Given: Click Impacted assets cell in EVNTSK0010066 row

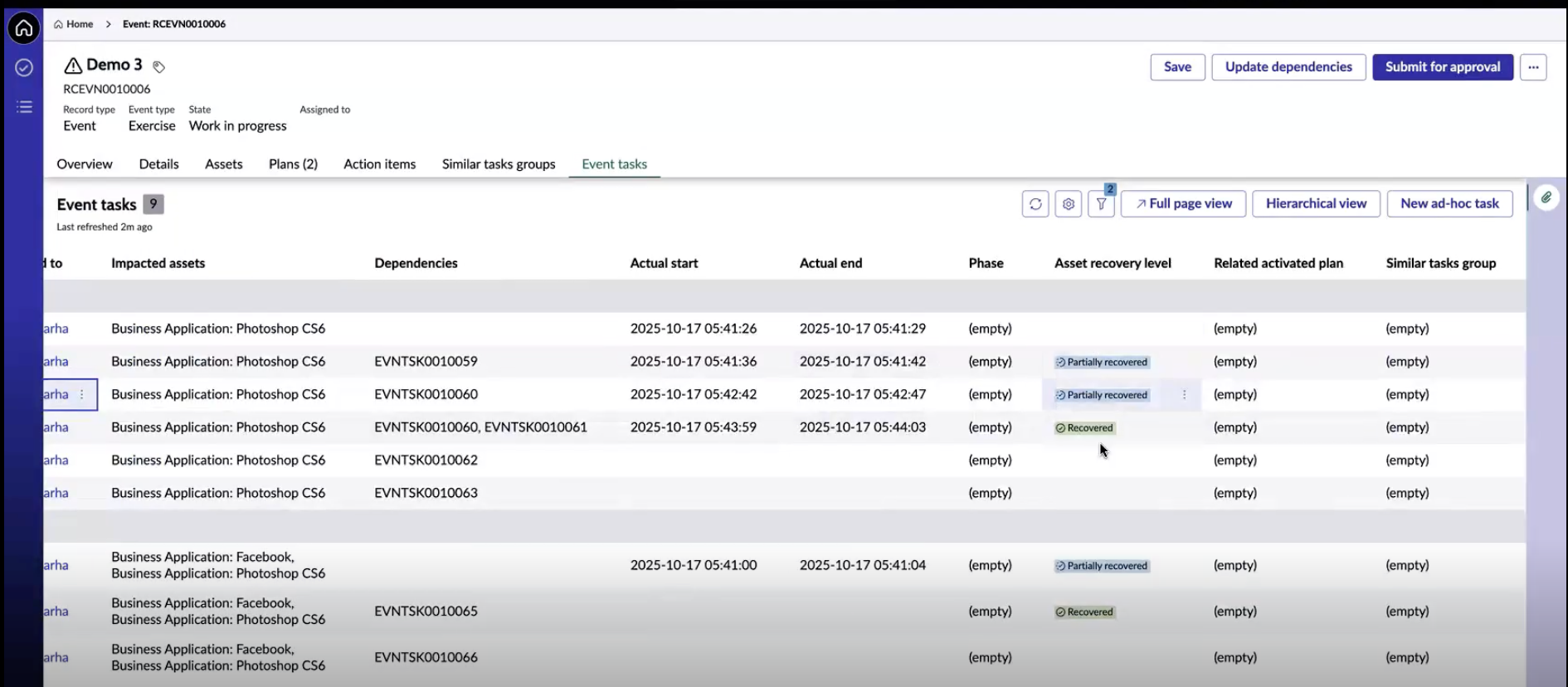Looking at the screenshot, I should 218,658.
